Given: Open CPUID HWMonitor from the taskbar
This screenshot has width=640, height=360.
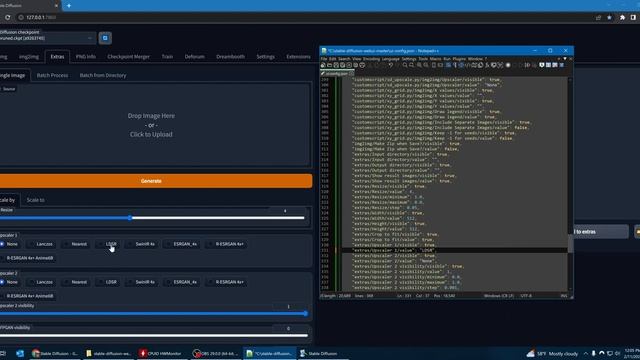Looking at the screenshot, I should (161, 353).
